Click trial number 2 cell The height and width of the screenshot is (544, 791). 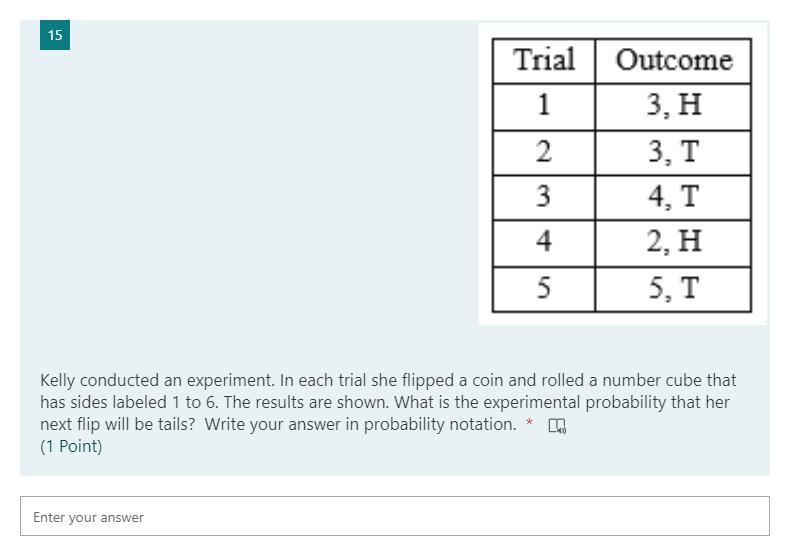(x=544, y=152)
